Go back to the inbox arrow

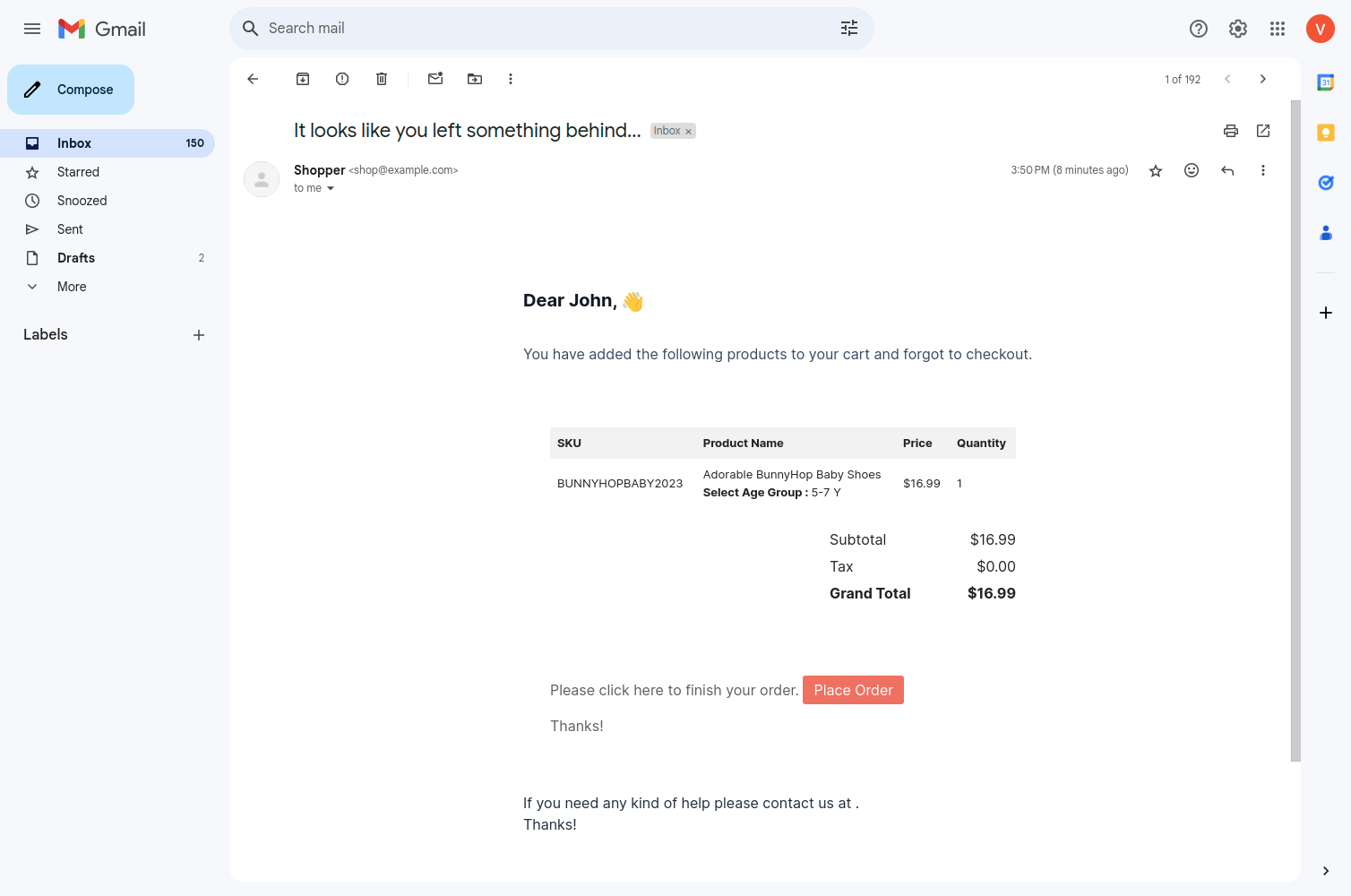click(253, 79)
